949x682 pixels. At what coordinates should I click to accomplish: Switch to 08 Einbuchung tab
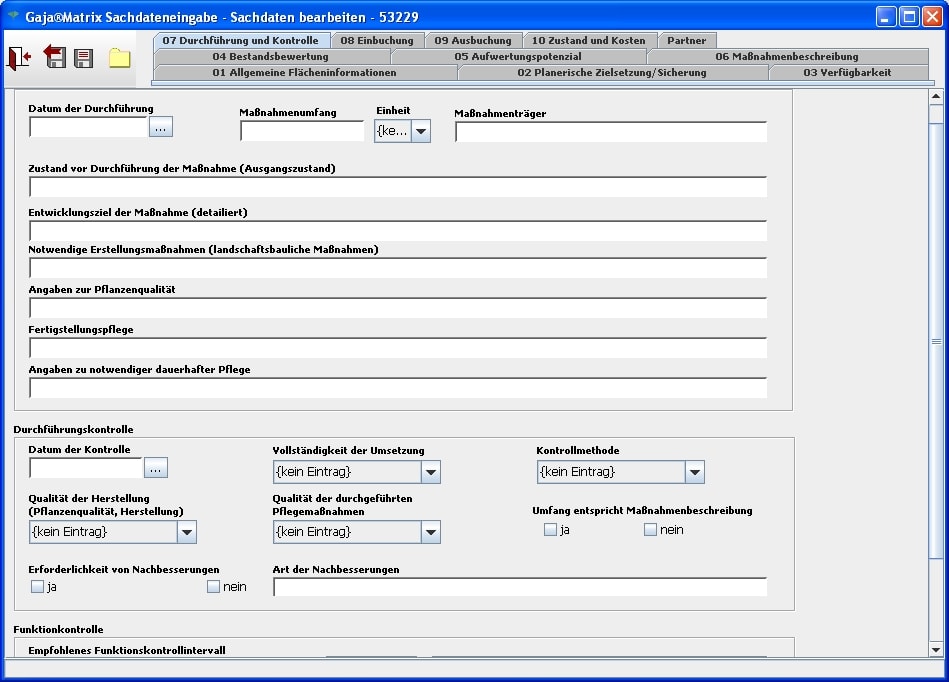click(x=377, y=41)
